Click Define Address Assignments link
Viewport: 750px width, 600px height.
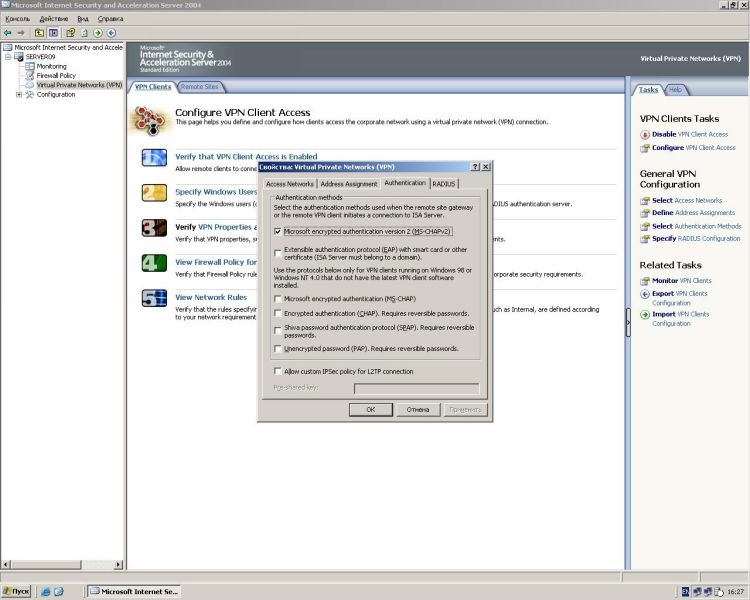(693, 213)
